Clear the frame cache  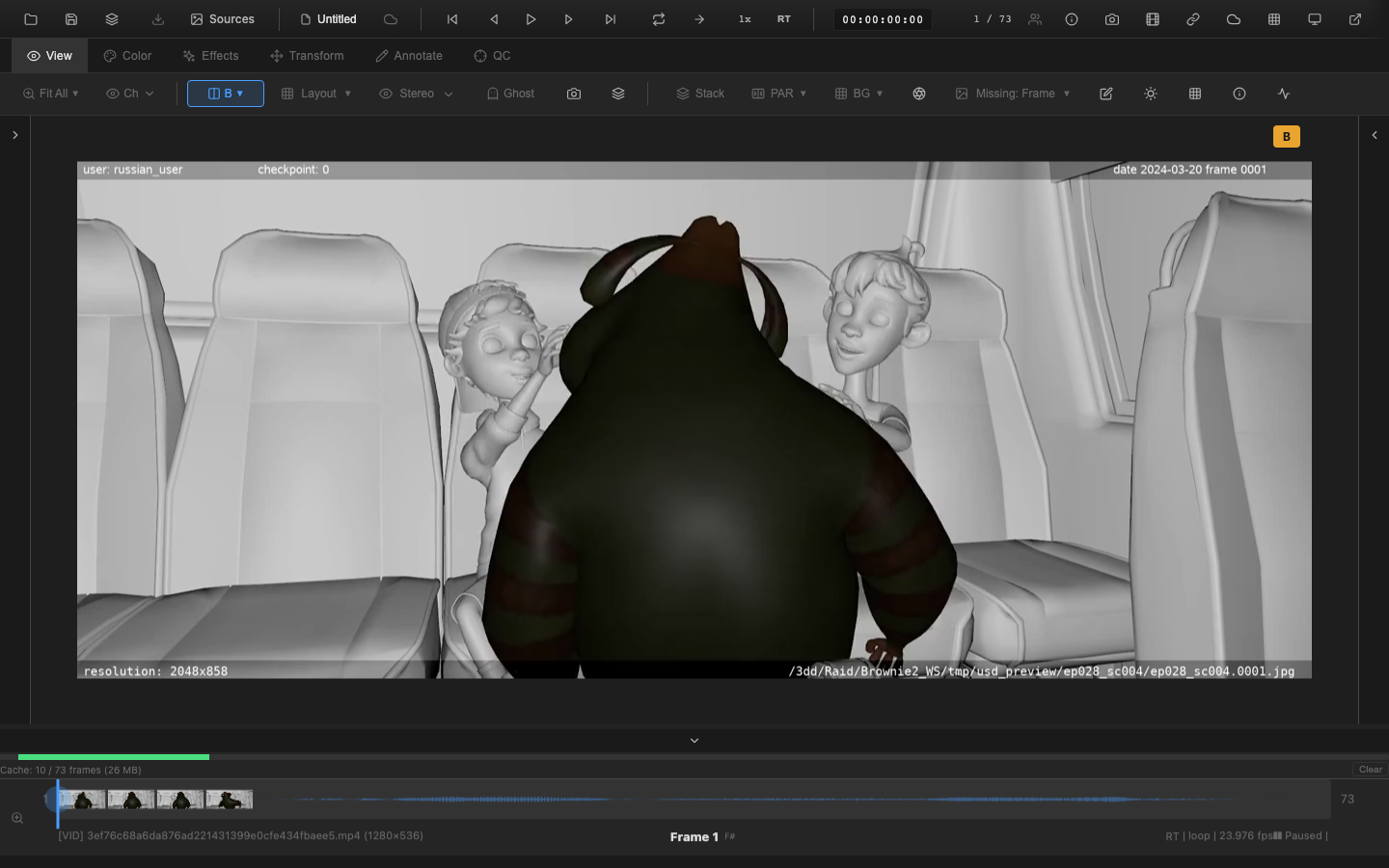[1370, 770]
